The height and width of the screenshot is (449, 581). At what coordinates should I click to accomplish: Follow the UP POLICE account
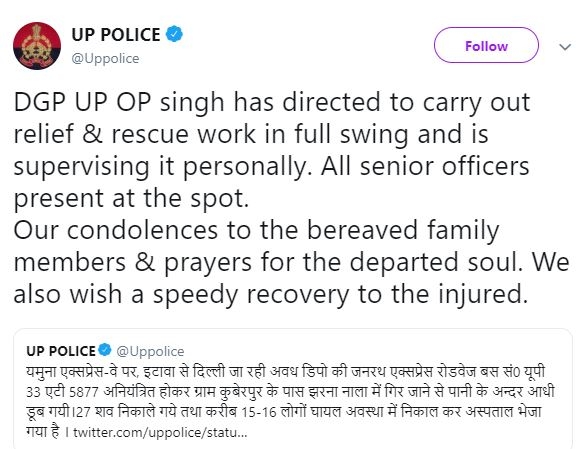[x=486, y=45]
